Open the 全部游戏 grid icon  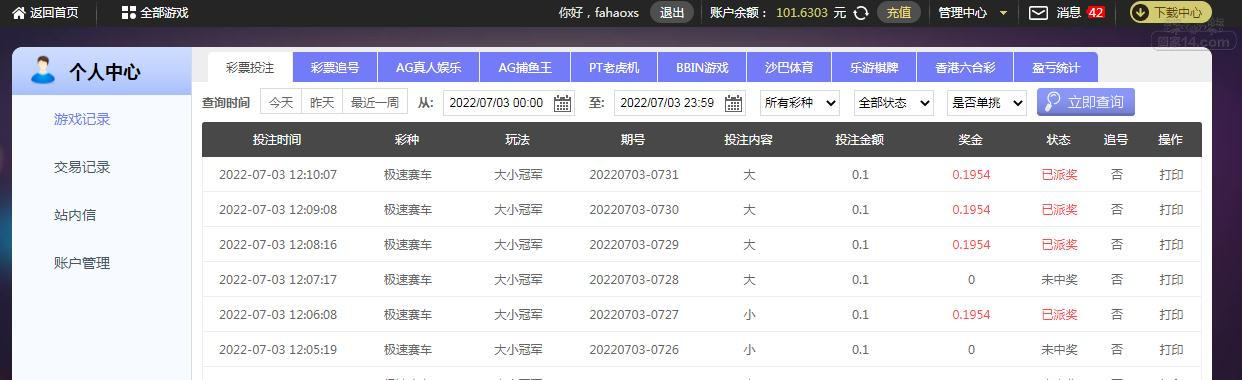click(128, 13)
